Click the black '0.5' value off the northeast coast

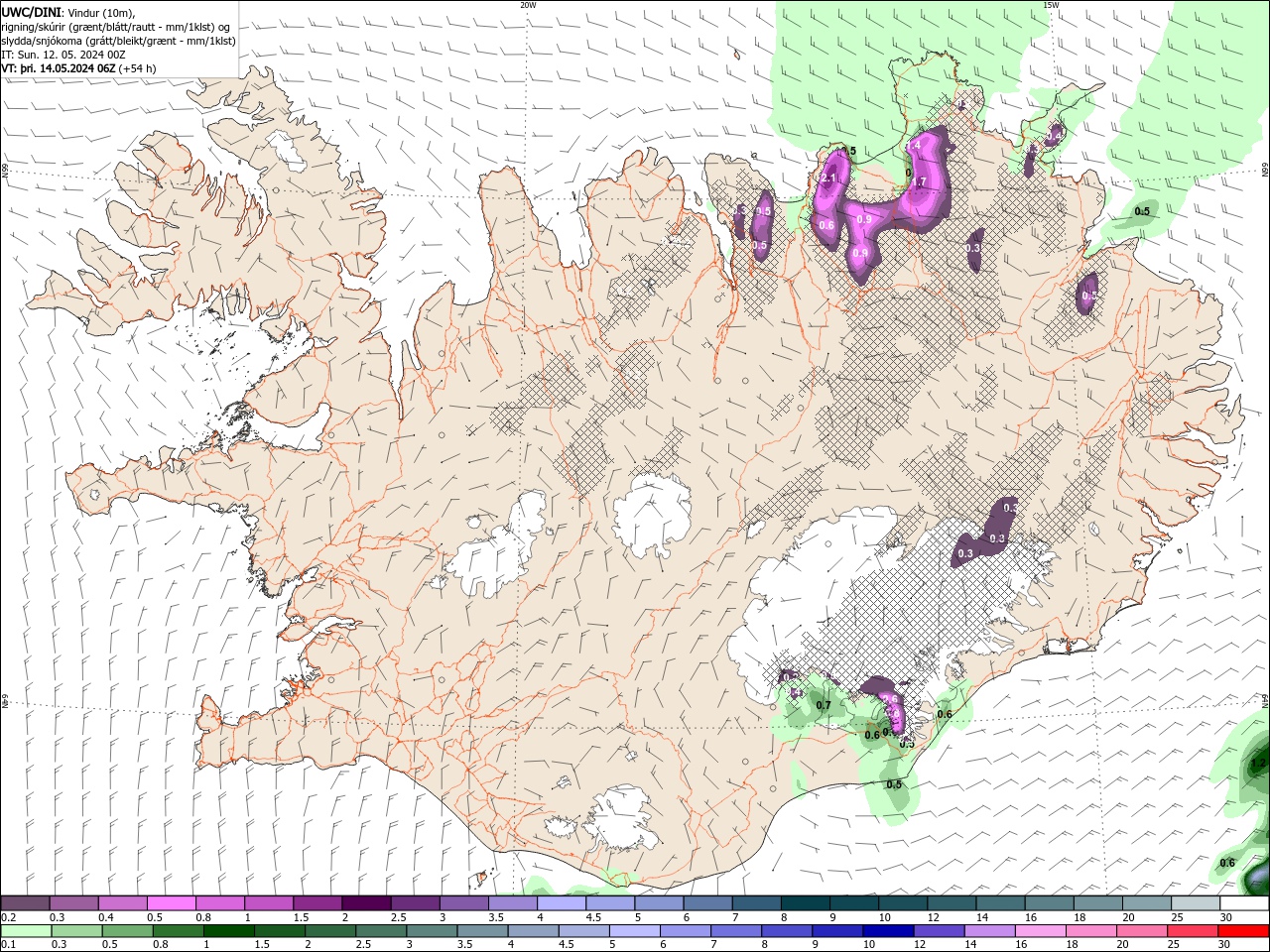click(1142, 211)
